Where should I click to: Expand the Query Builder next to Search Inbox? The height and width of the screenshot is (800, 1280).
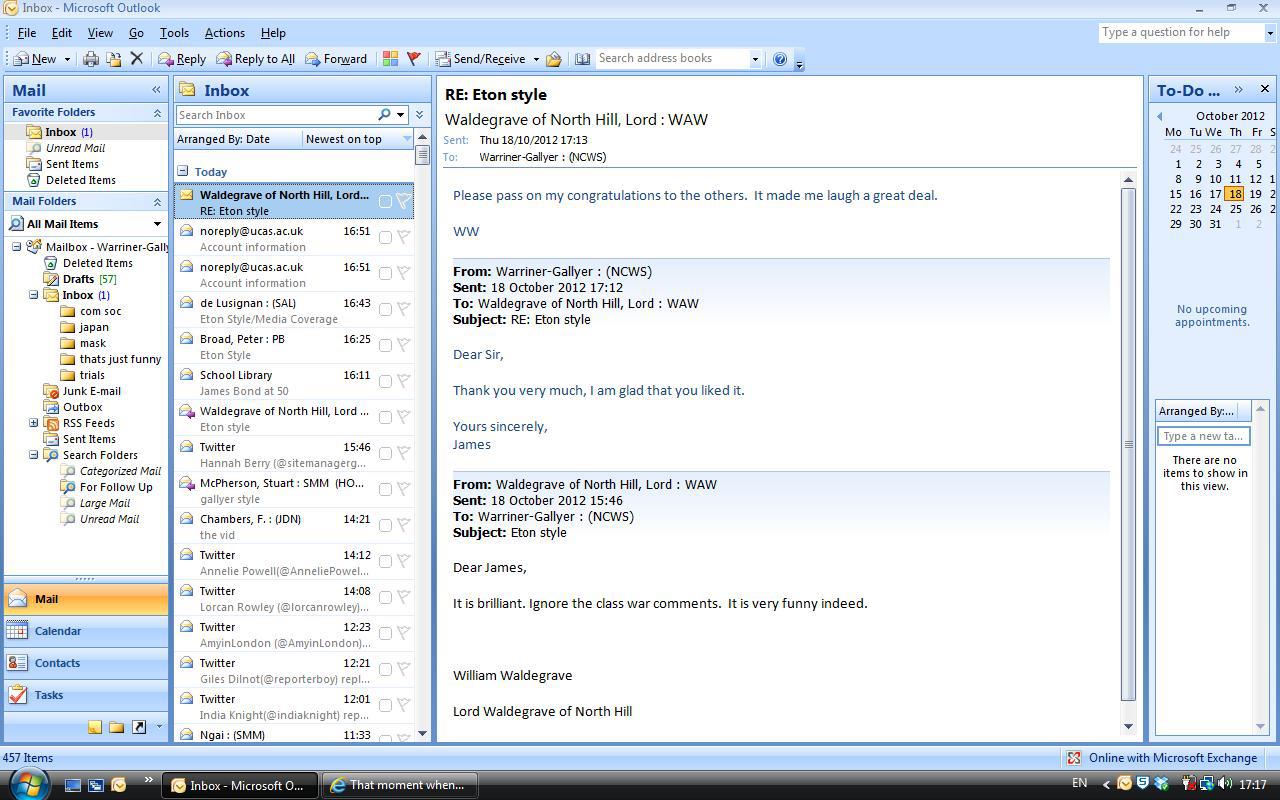pyautogui.click(x=420, y=115)
